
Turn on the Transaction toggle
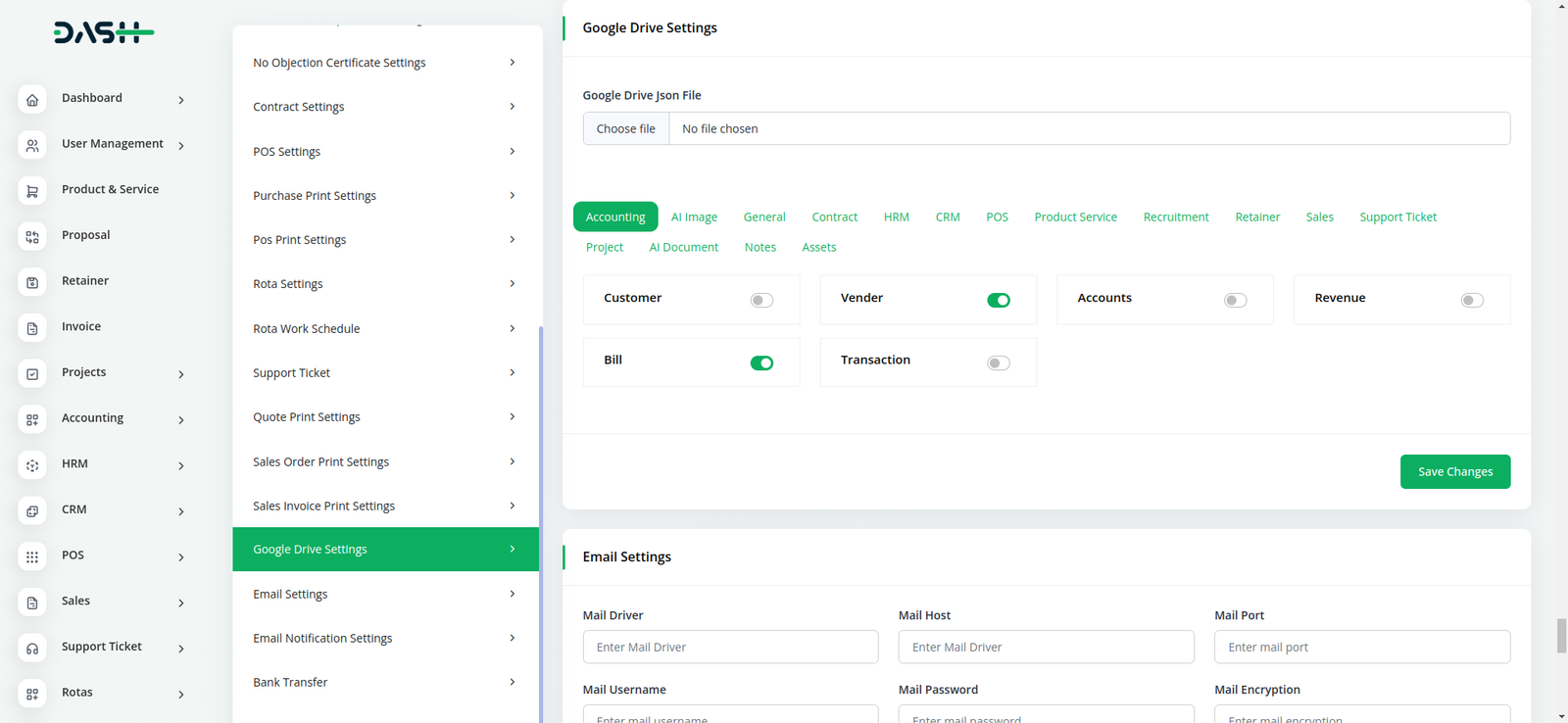998,363
